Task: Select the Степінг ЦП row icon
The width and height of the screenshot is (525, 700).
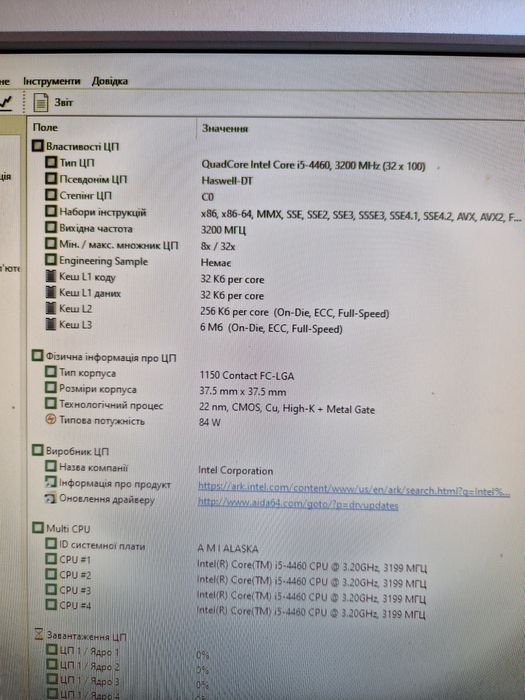Action: [51, 195]
